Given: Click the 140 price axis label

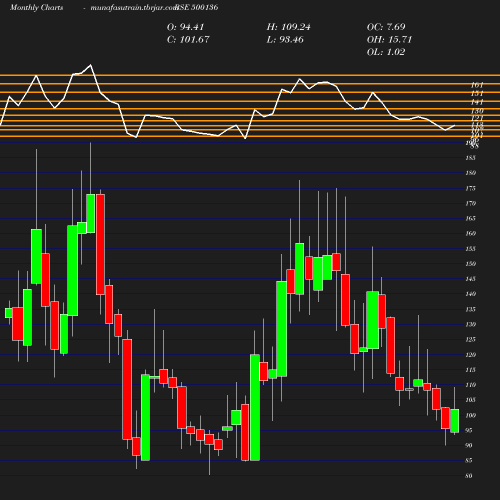Looking at the screenshot, I should [x=470, y=294].
